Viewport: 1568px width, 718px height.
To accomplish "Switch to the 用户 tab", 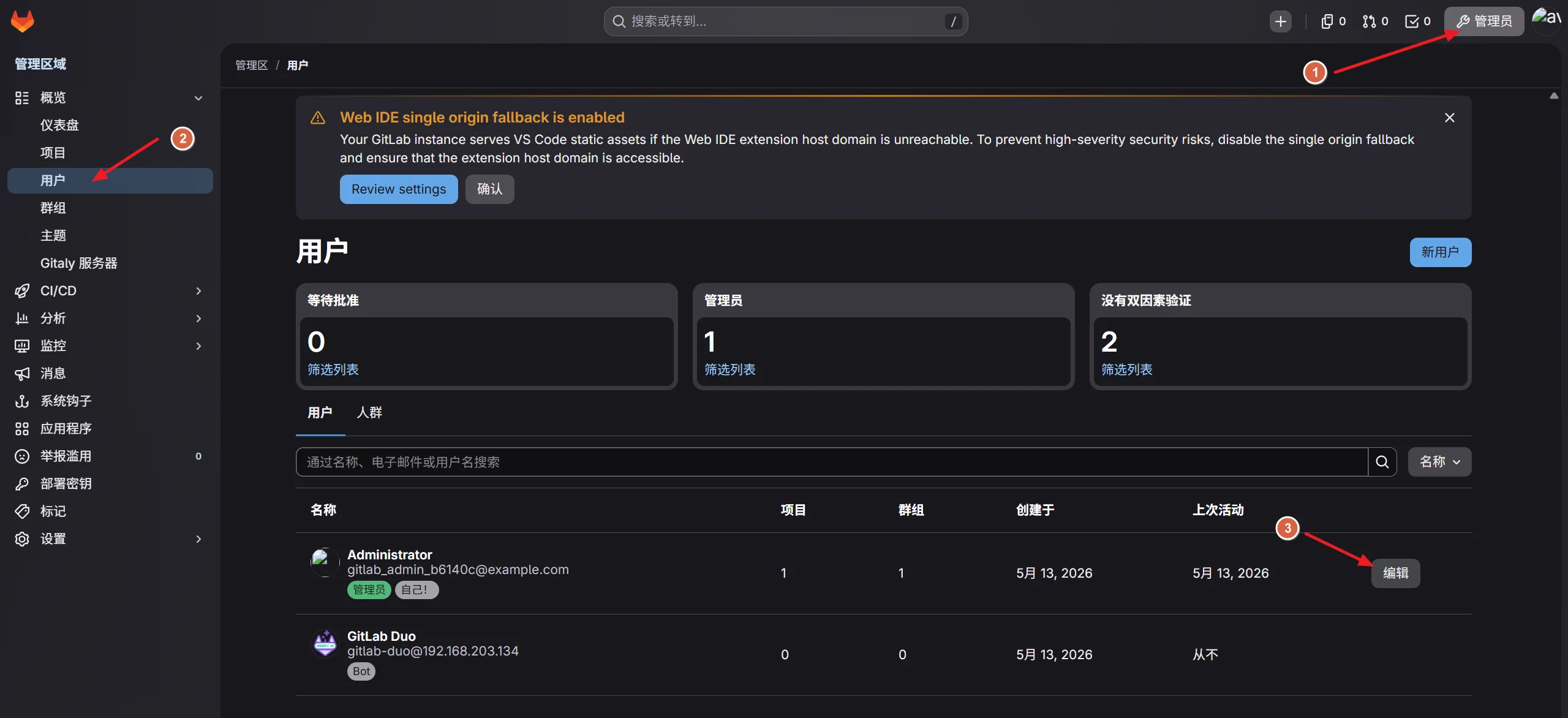I will click(x=320, y=413).
